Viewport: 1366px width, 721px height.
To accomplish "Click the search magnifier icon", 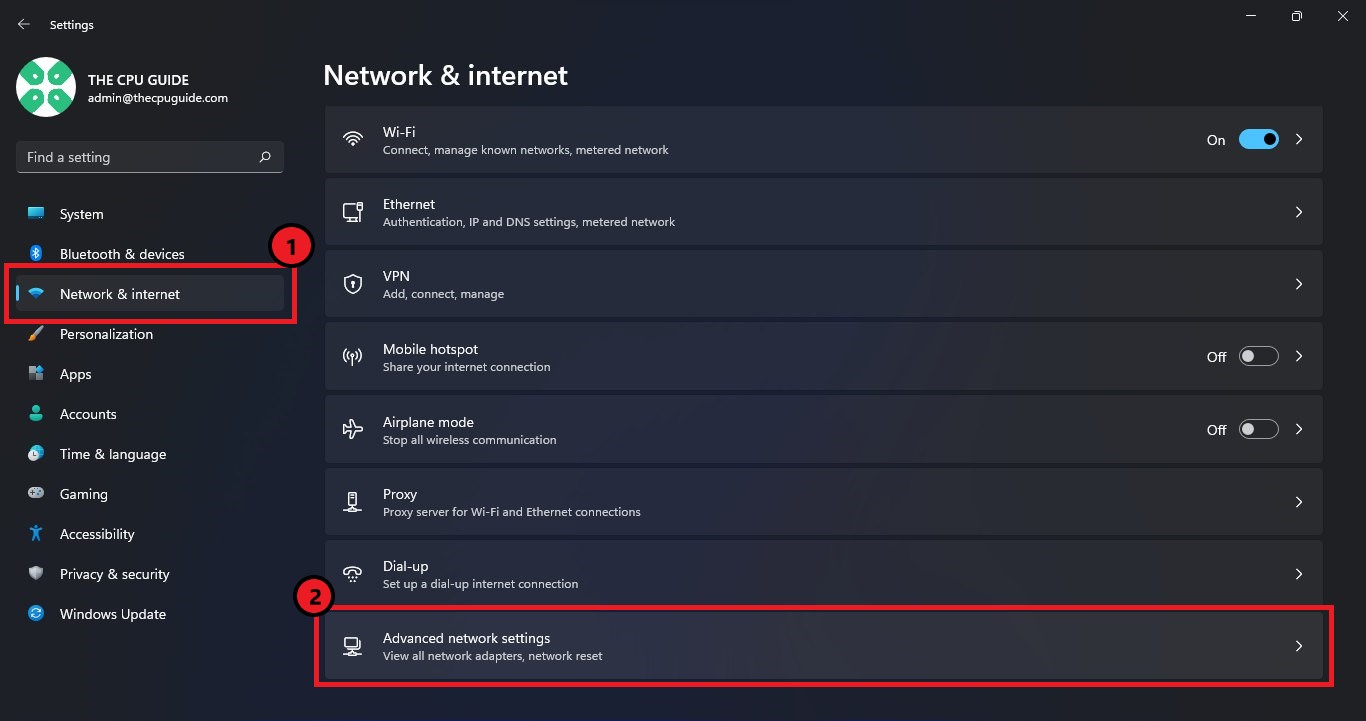I will [265, 157].
